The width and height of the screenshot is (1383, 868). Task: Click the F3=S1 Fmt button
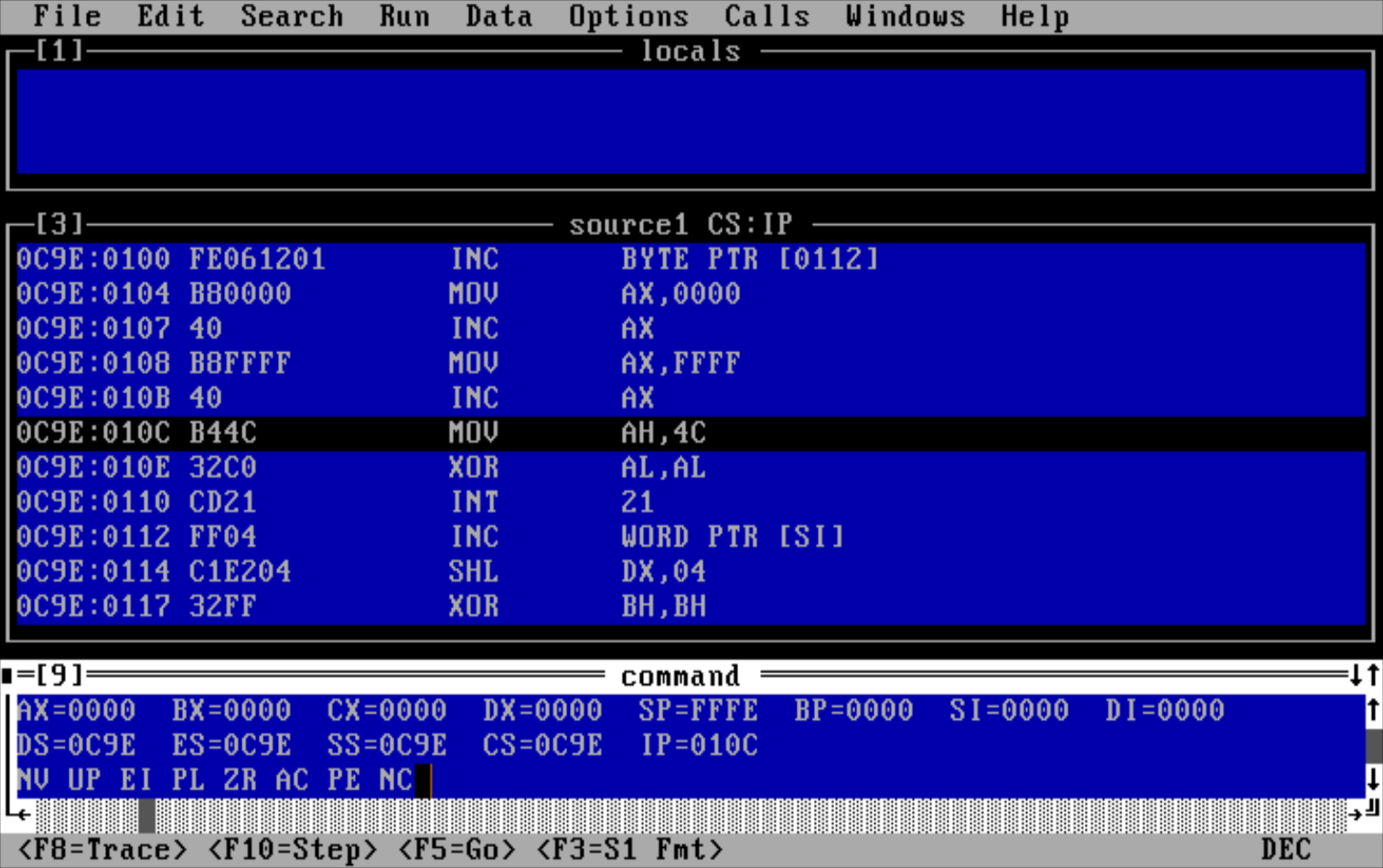pyautogui.click(x=629, y=850)
